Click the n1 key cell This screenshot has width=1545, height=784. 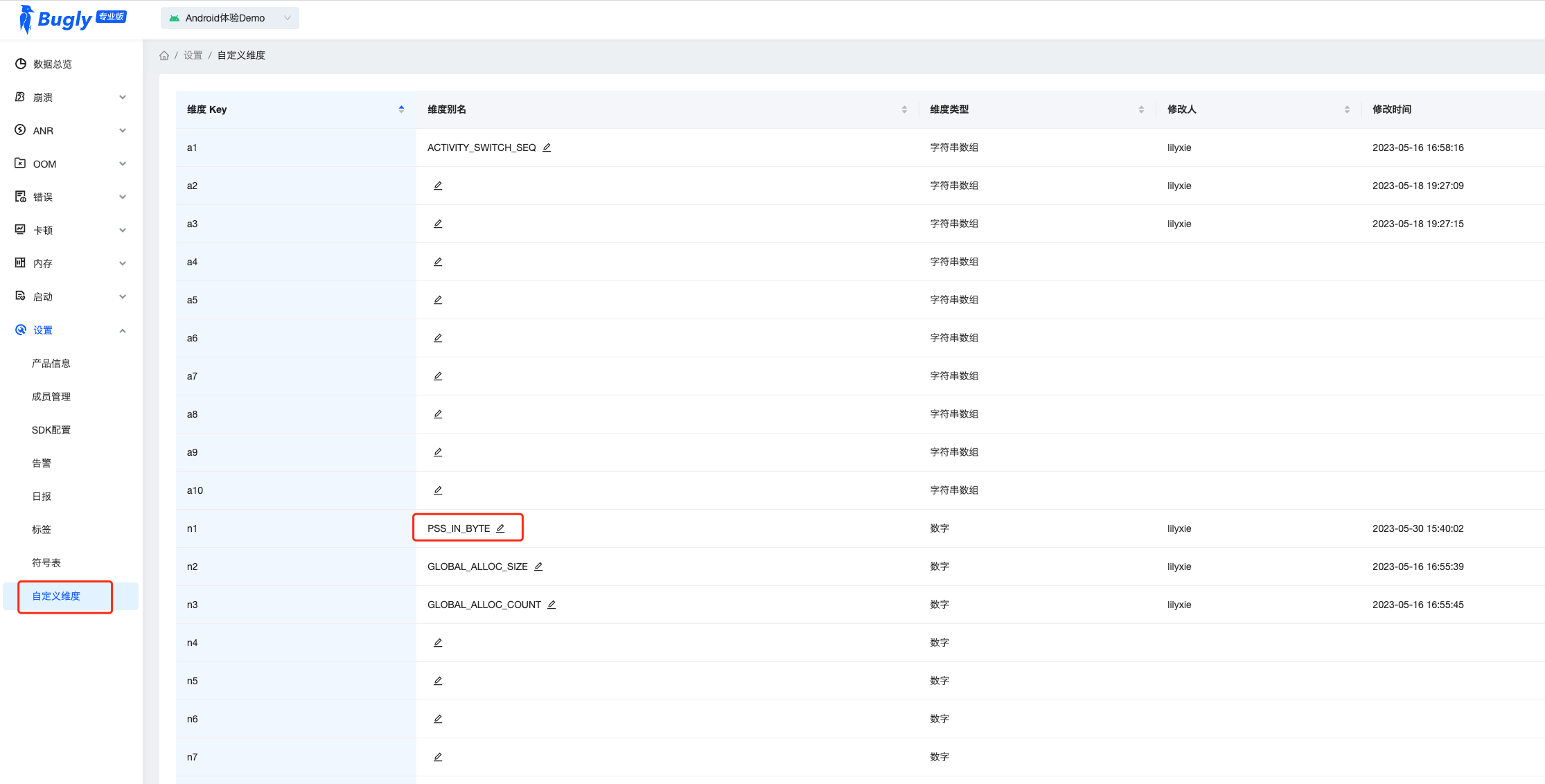(x=296, y=528)
